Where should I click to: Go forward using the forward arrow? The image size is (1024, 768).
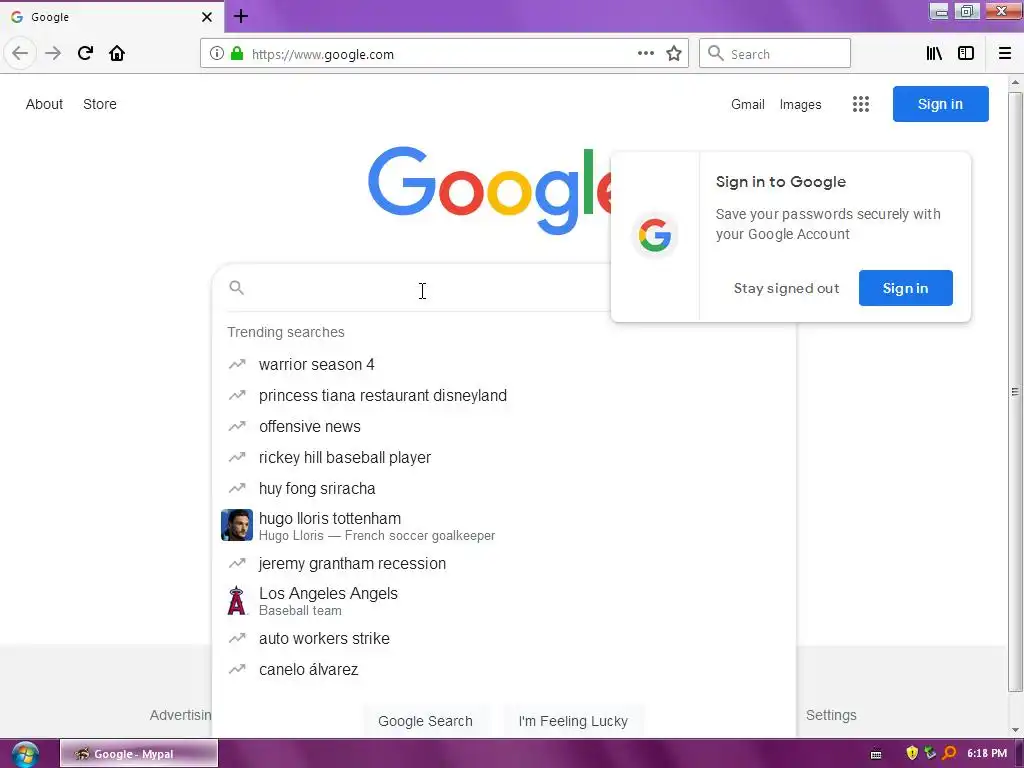(53, 53)
